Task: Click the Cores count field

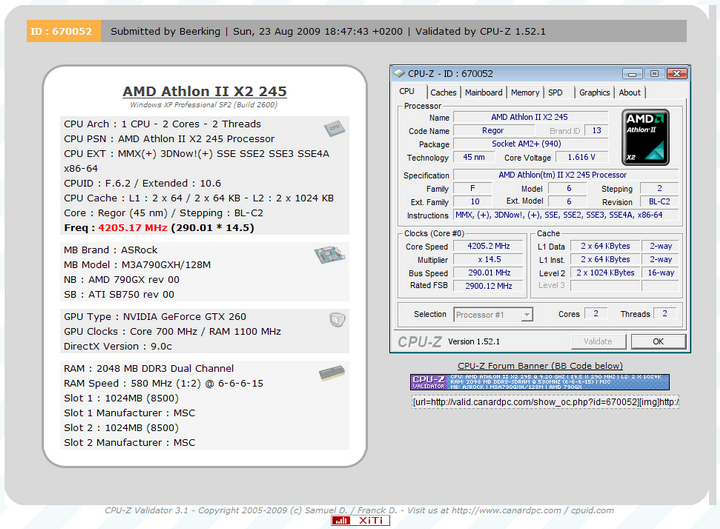Action: click(596, 314)
